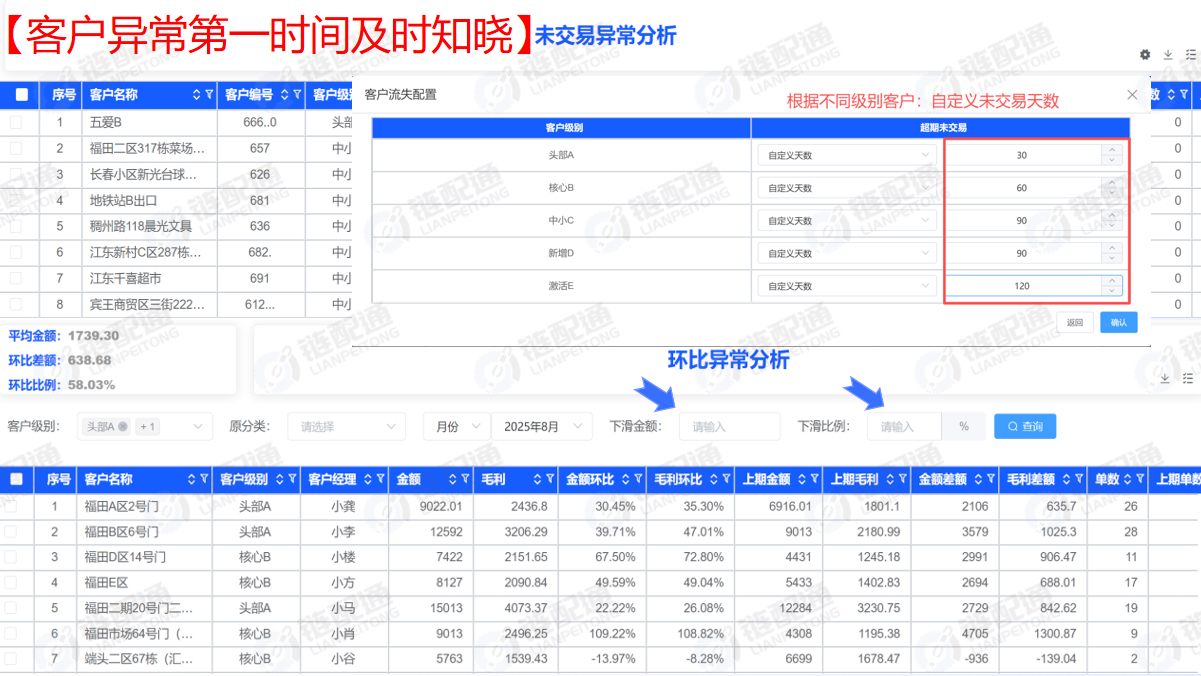Click the 下滑金额 input field

pos(728,427)
